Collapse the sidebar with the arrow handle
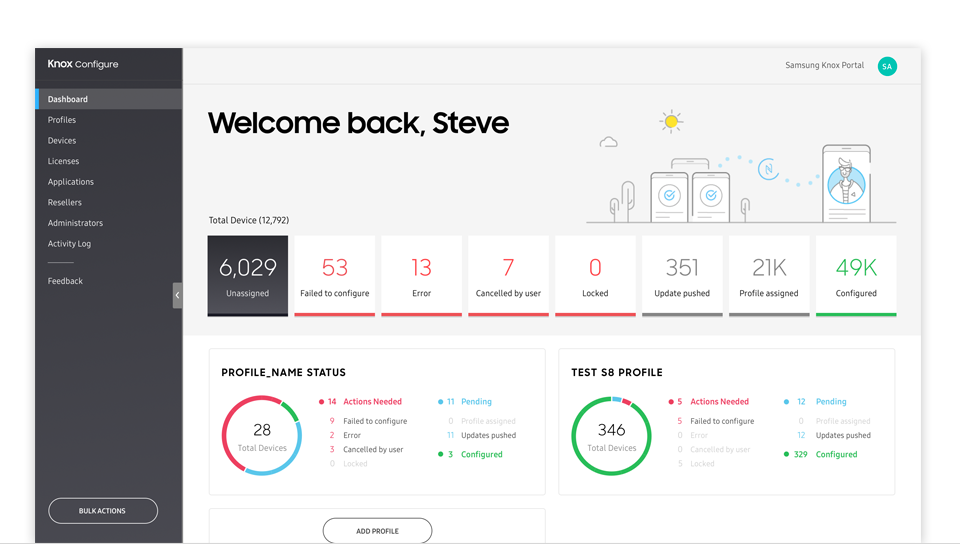Viewport: 960px width, 544px height. (x=178, y=296)
